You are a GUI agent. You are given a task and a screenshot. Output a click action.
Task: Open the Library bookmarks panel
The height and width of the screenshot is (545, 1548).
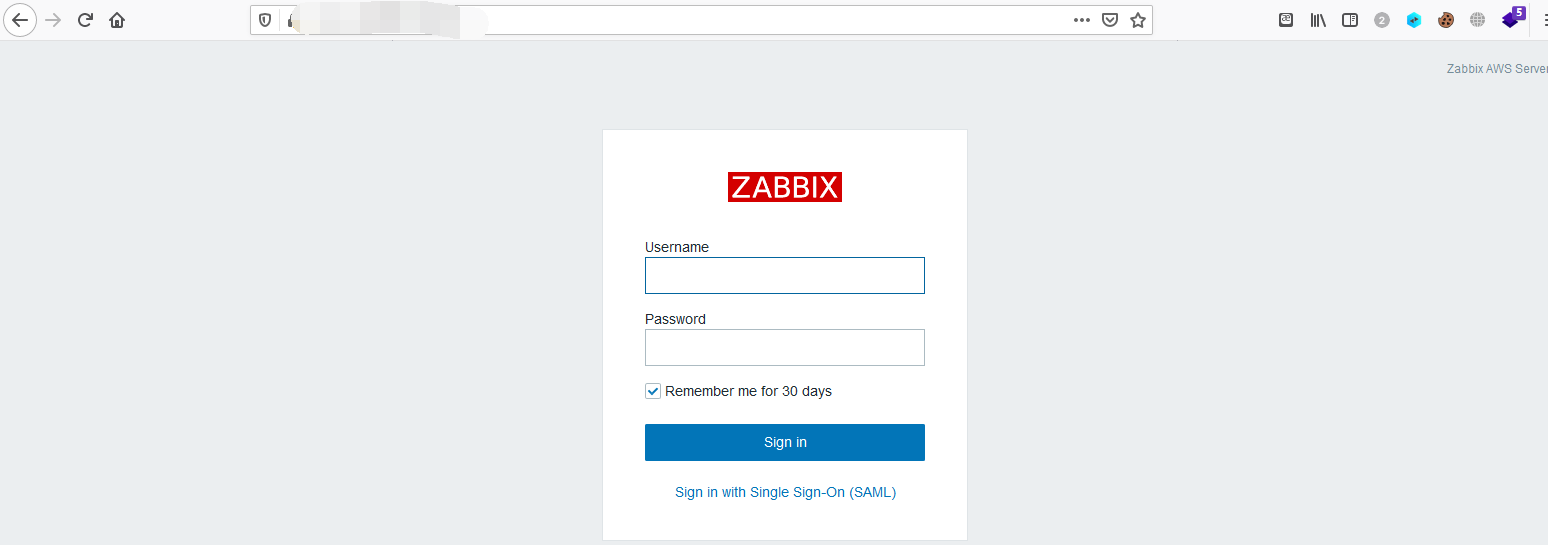1318,20
